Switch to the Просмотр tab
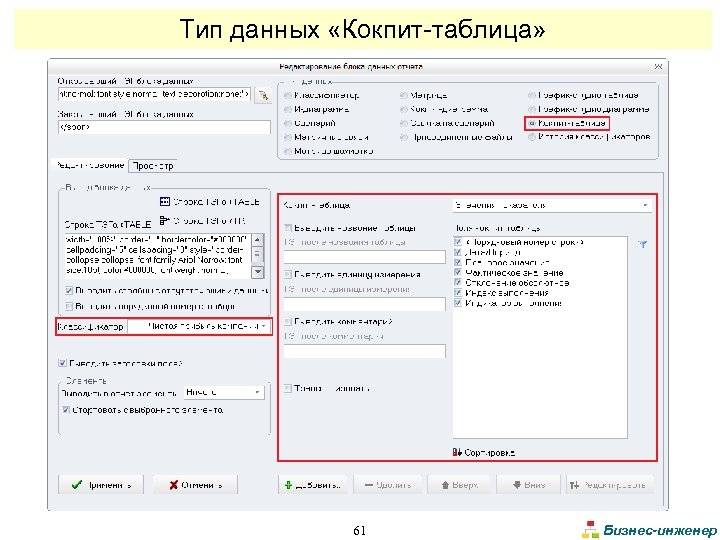This screenshot has height=540, width=720. pos(153,166)
